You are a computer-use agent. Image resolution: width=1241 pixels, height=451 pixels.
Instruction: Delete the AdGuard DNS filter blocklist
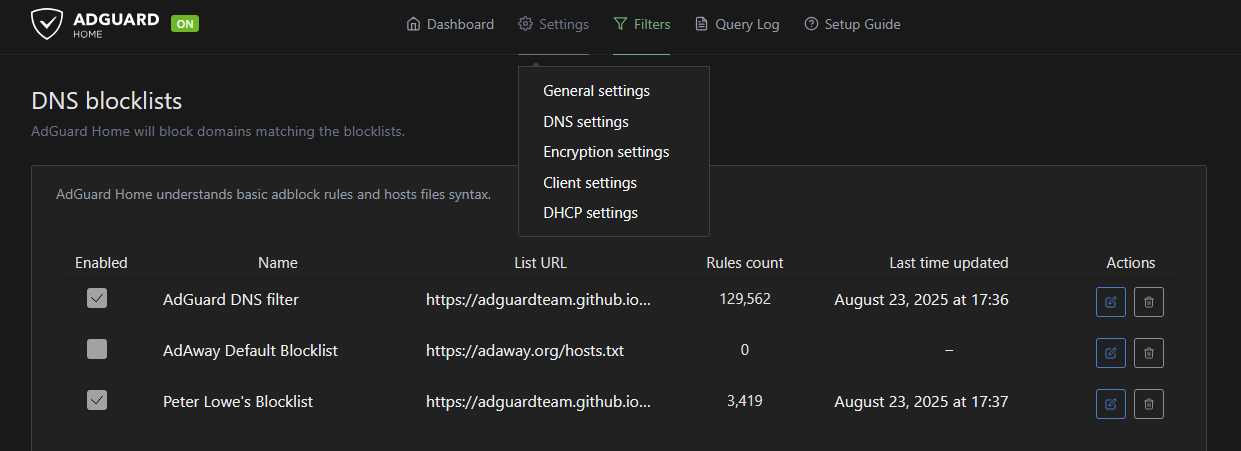[1149, 301]
